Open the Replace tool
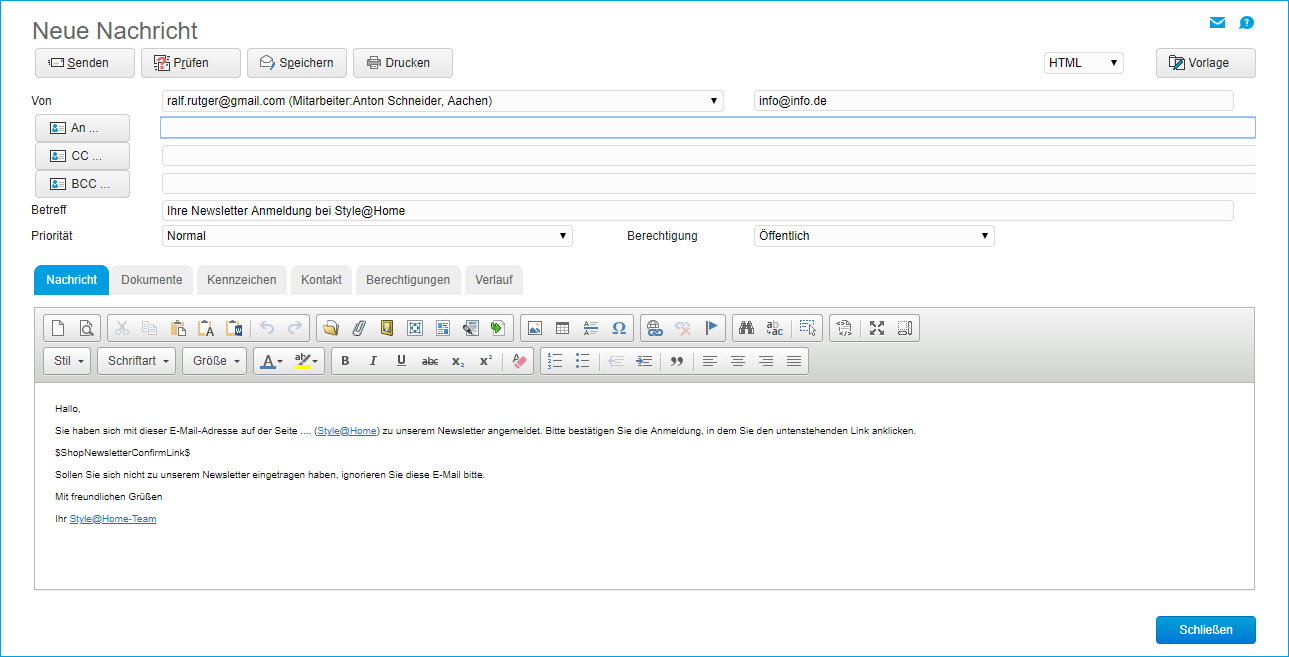This screenshot has height=657, width=1289. [774, 328]
